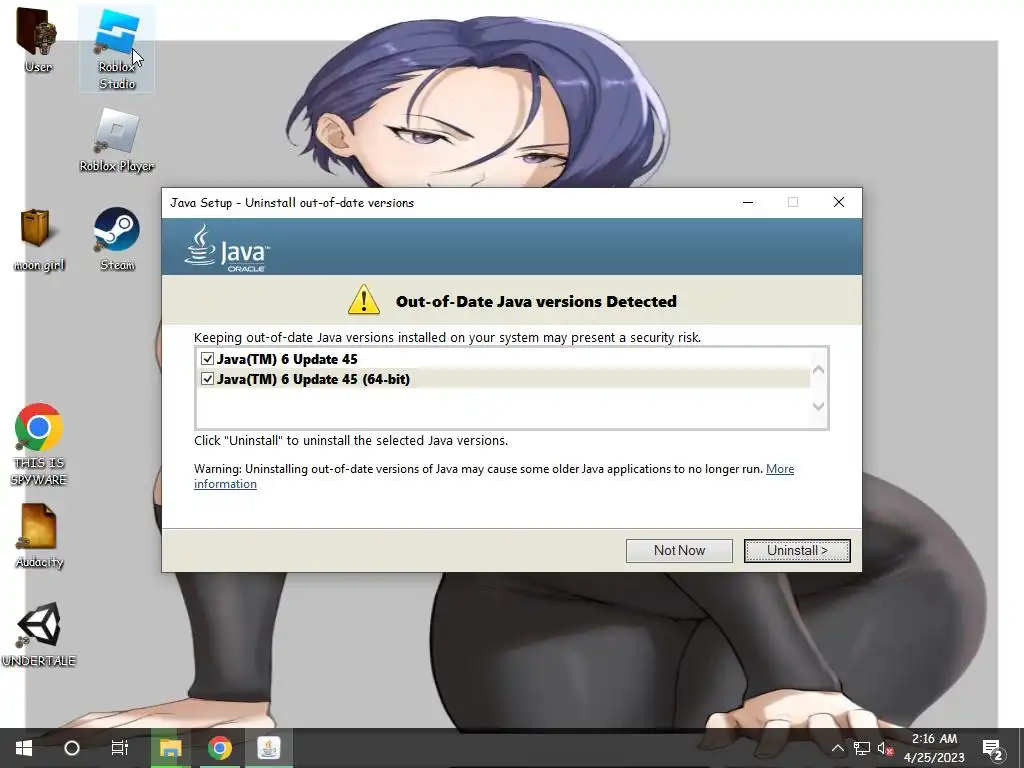Open the More information link
The width and height of the screenshot is (1024, 768).
[780, 469]
